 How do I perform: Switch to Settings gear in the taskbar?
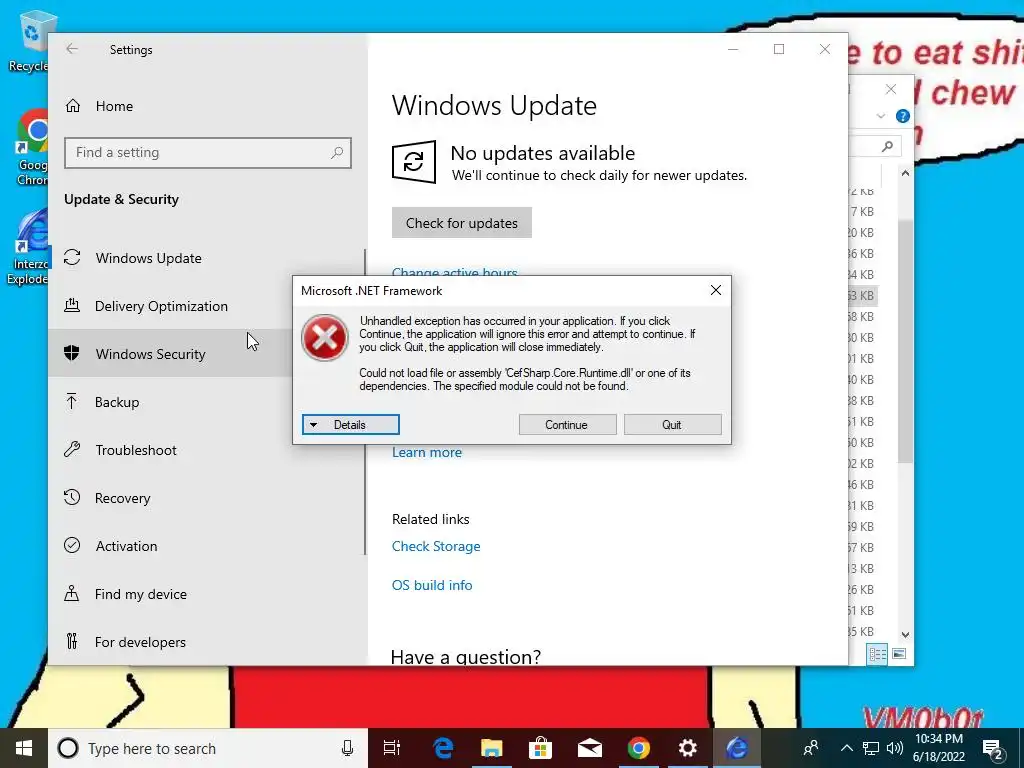687,748
